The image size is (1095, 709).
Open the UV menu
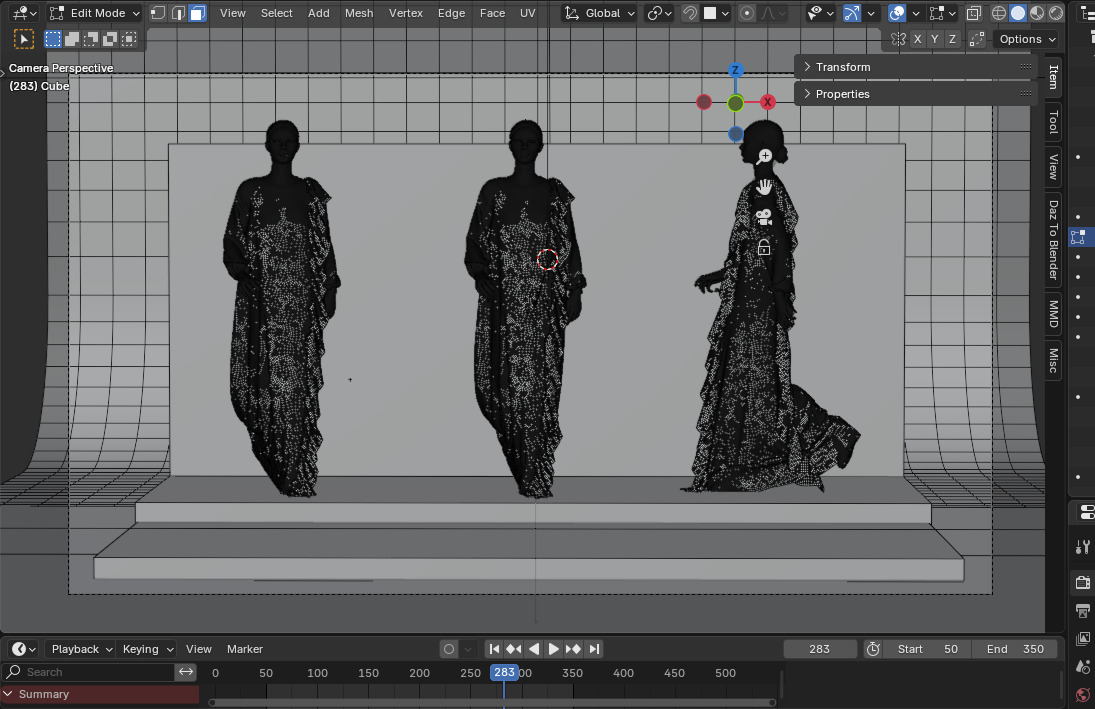point(528,13)
